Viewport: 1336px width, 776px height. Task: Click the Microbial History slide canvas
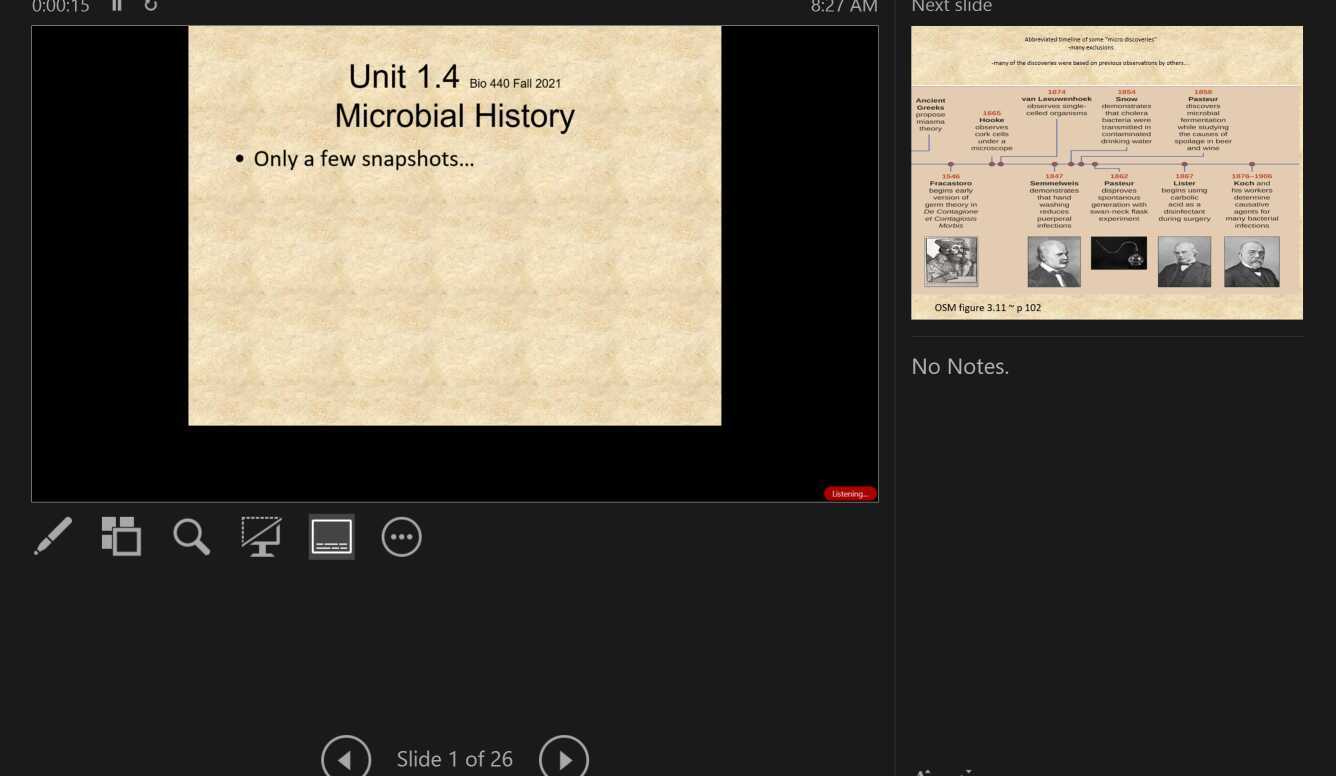click(455, 225)
